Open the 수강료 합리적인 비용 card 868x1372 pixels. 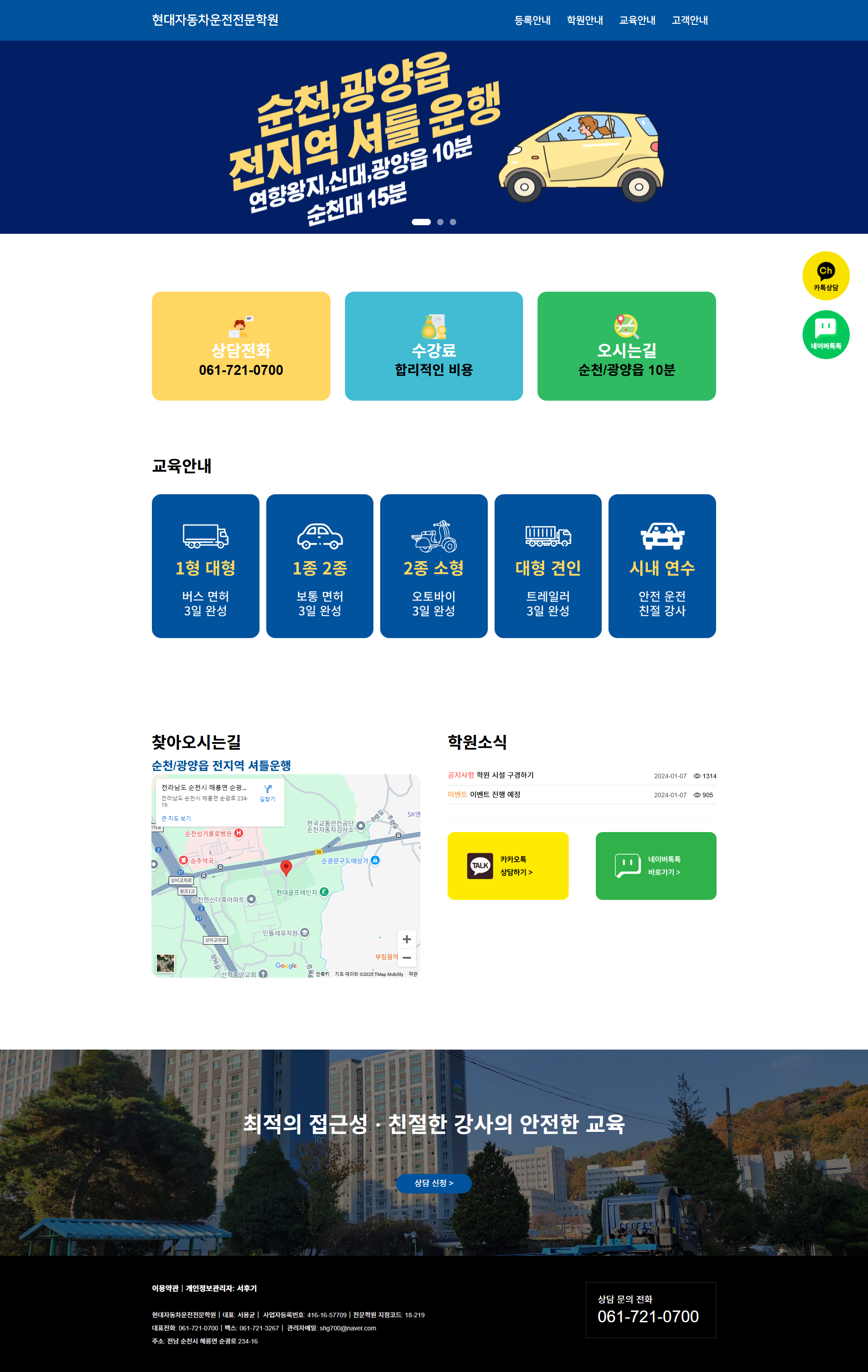pyautogui.click(x=434, y=346)
